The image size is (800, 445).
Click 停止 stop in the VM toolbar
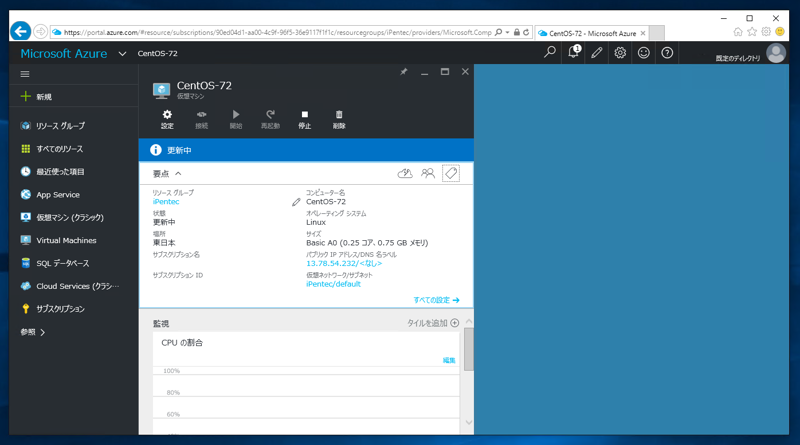pyautogui.click(x=305, y=119)
